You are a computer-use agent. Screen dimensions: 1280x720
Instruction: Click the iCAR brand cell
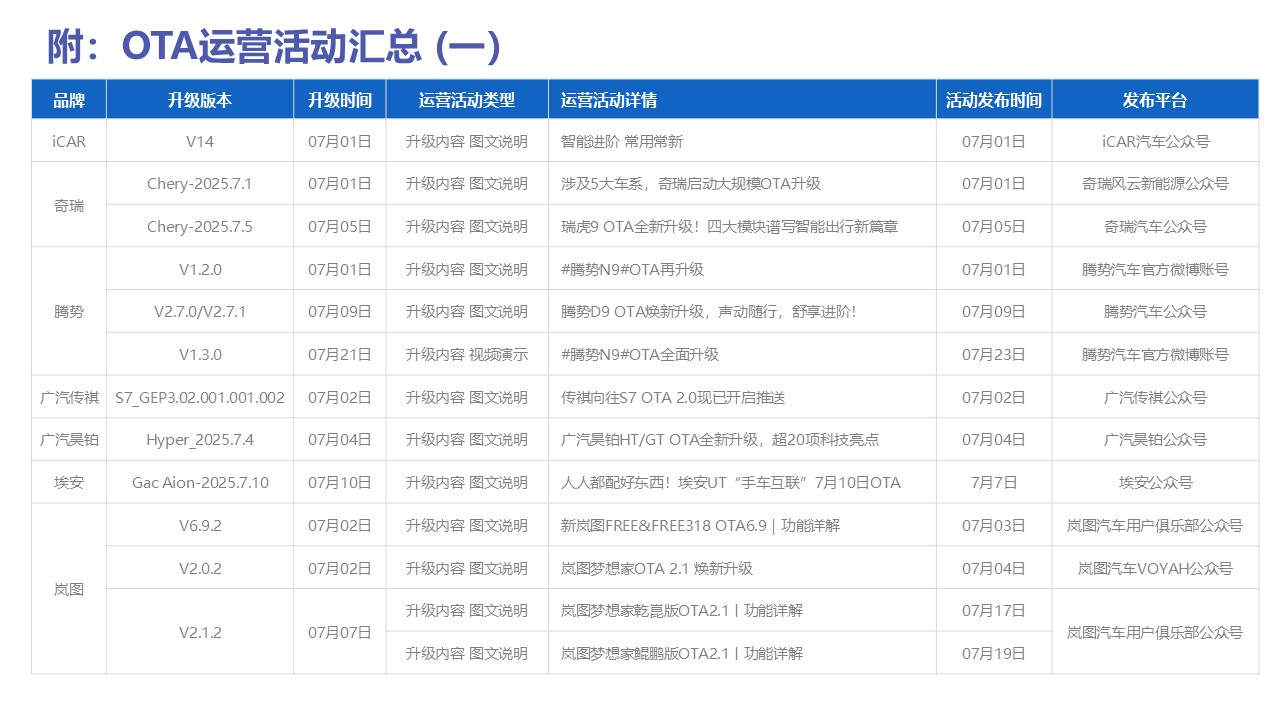[69, 141]
